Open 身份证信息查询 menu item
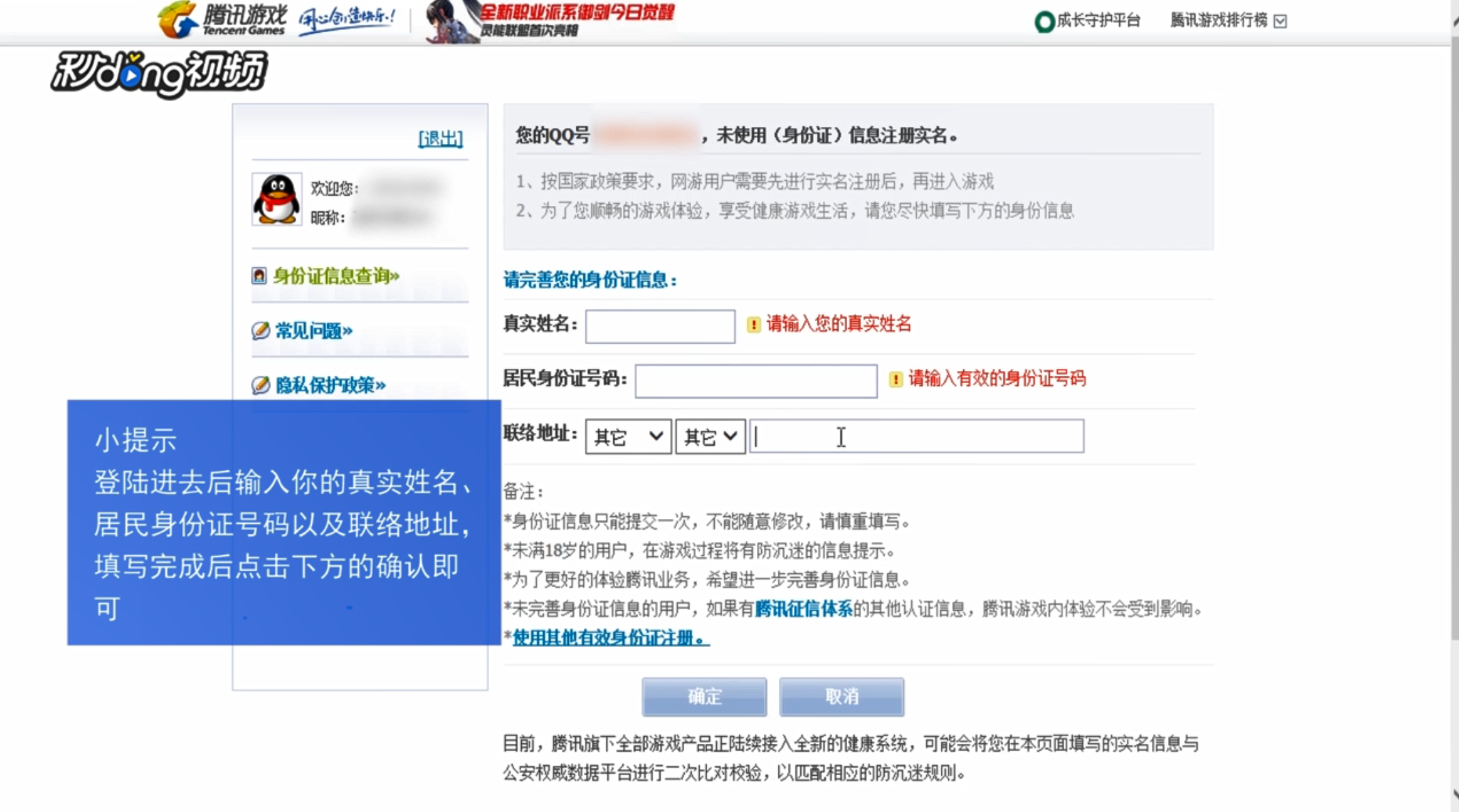Viewport: 1459px width, 812px height. click(336, 275)
